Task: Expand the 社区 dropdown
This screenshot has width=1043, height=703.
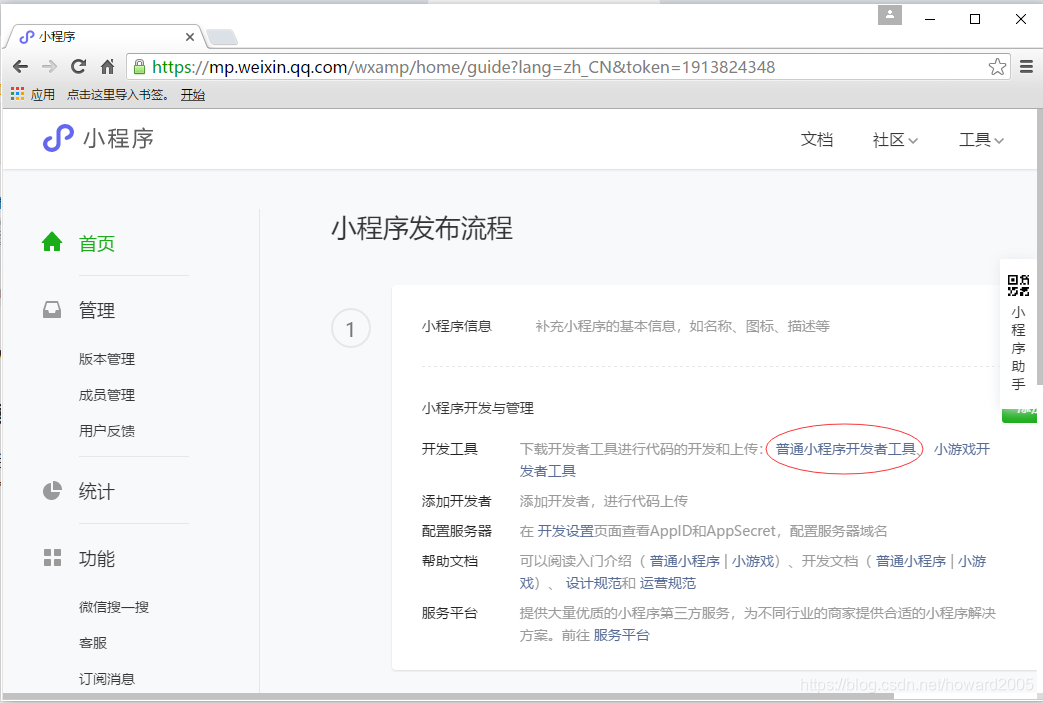Action: tap(894, 139)
